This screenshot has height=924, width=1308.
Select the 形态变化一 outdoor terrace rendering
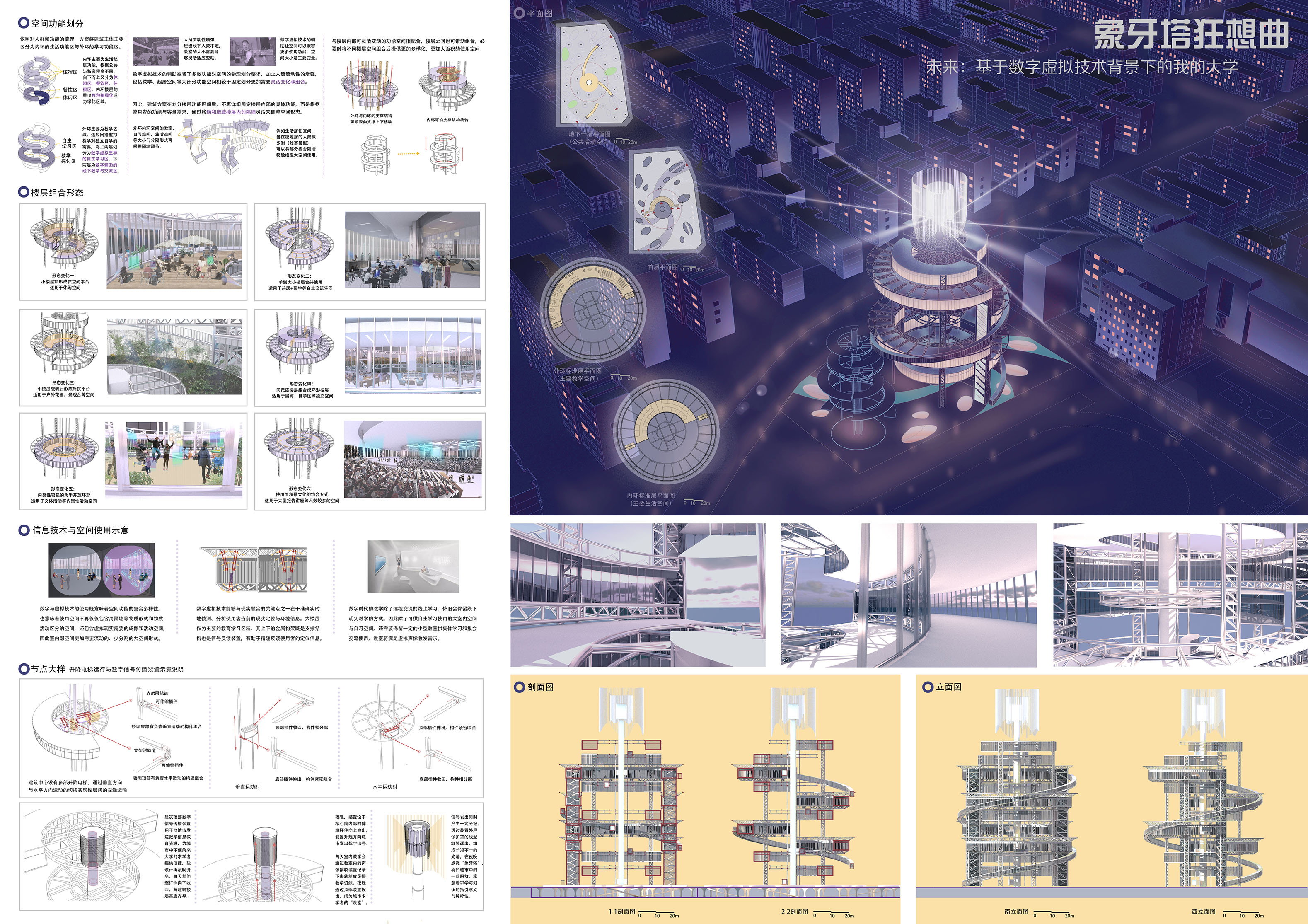coord(174,251)
